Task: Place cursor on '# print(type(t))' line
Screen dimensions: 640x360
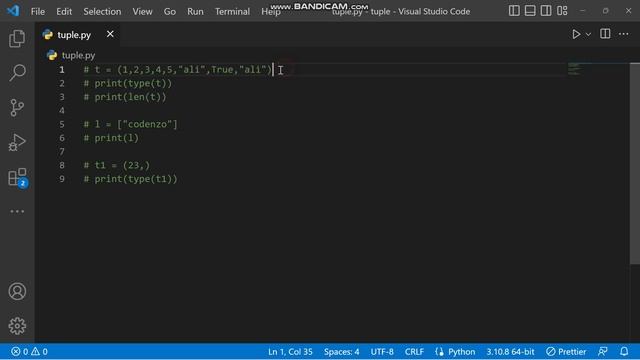Action: pos(128,83)
